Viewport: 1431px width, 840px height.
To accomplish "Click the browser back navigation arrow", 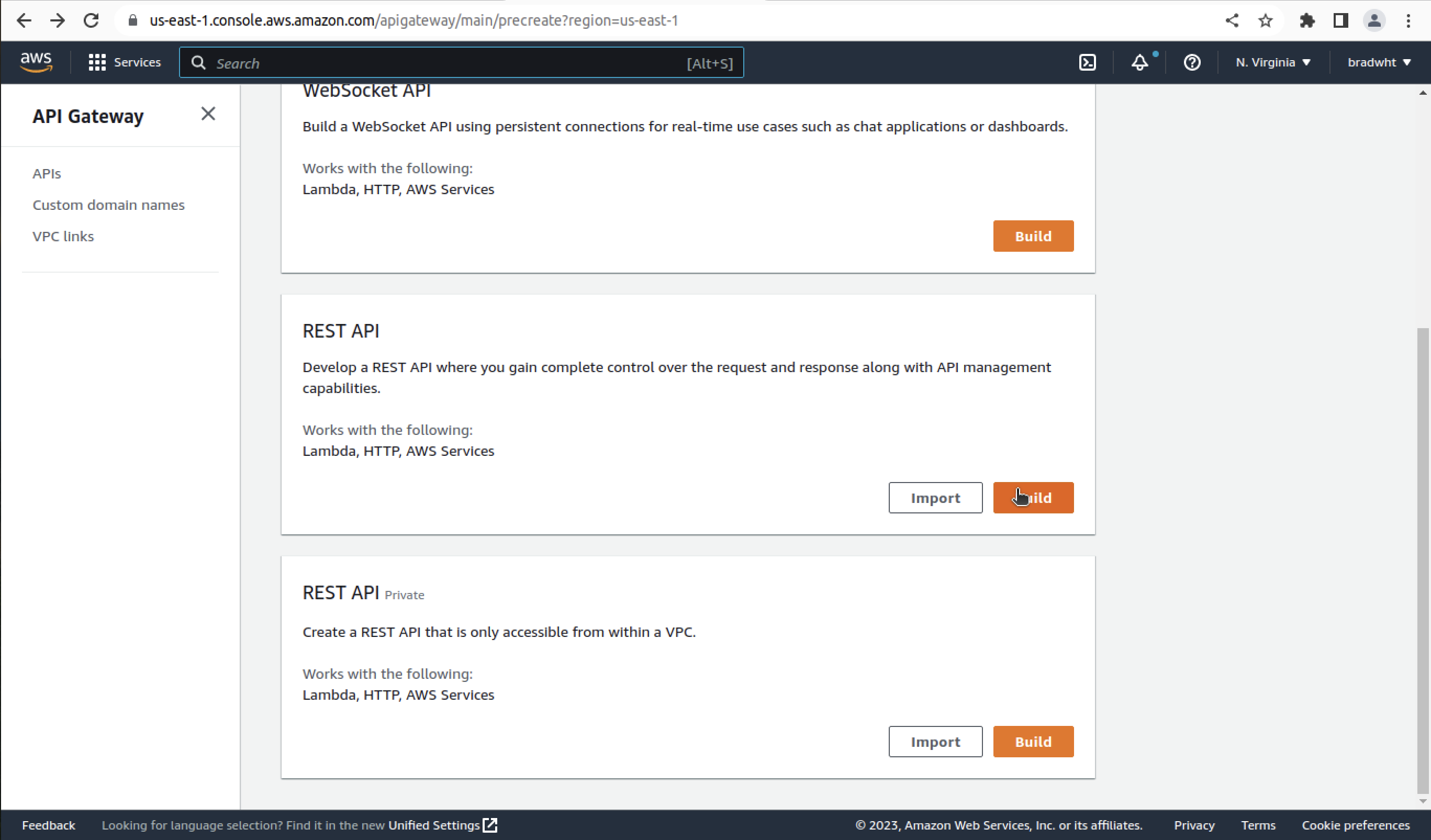I will pos(24,20).
